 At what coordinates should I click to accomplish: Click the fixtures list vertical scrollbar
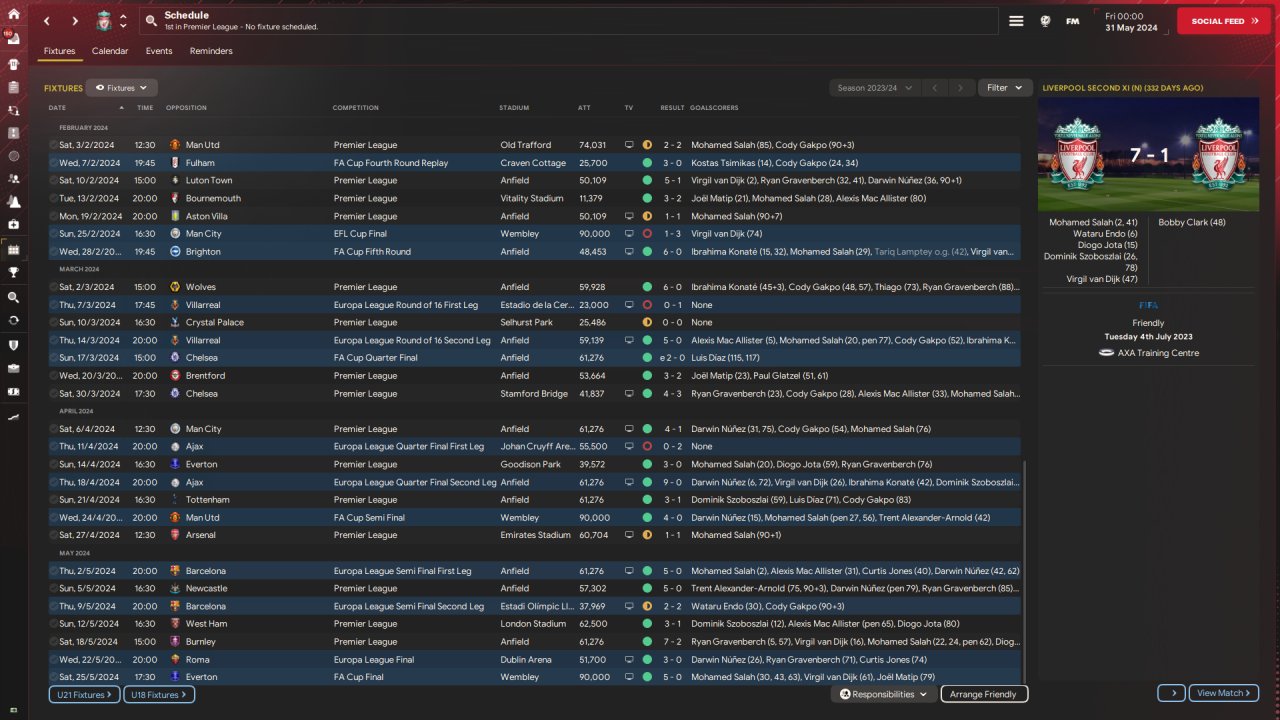(x=1025, y=570)
